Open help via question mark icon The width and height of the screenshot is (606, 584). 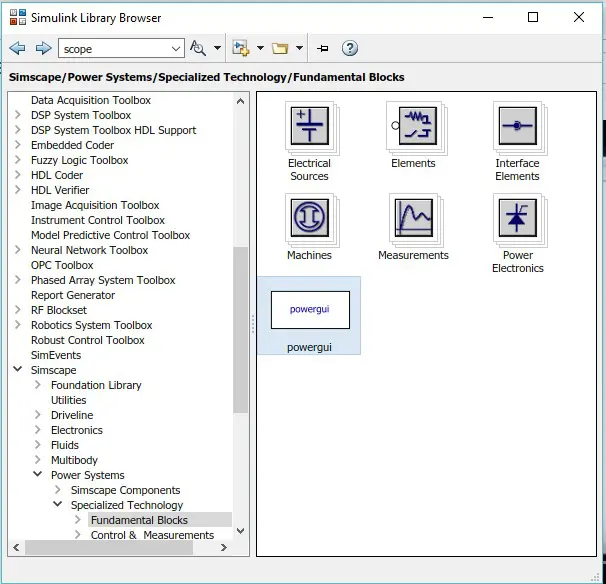(x=350, y=48)
